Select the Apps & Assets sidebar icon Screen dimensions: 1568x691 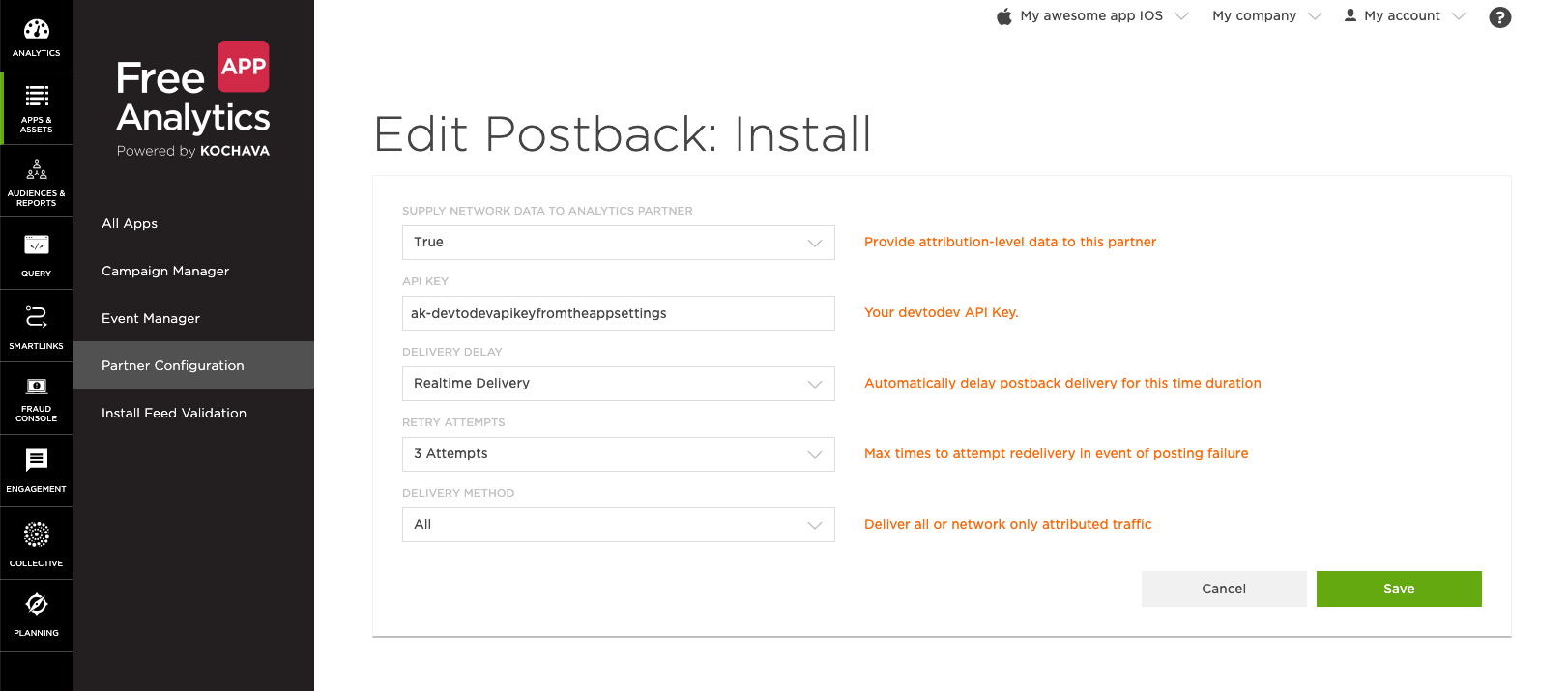coord(37,96)
